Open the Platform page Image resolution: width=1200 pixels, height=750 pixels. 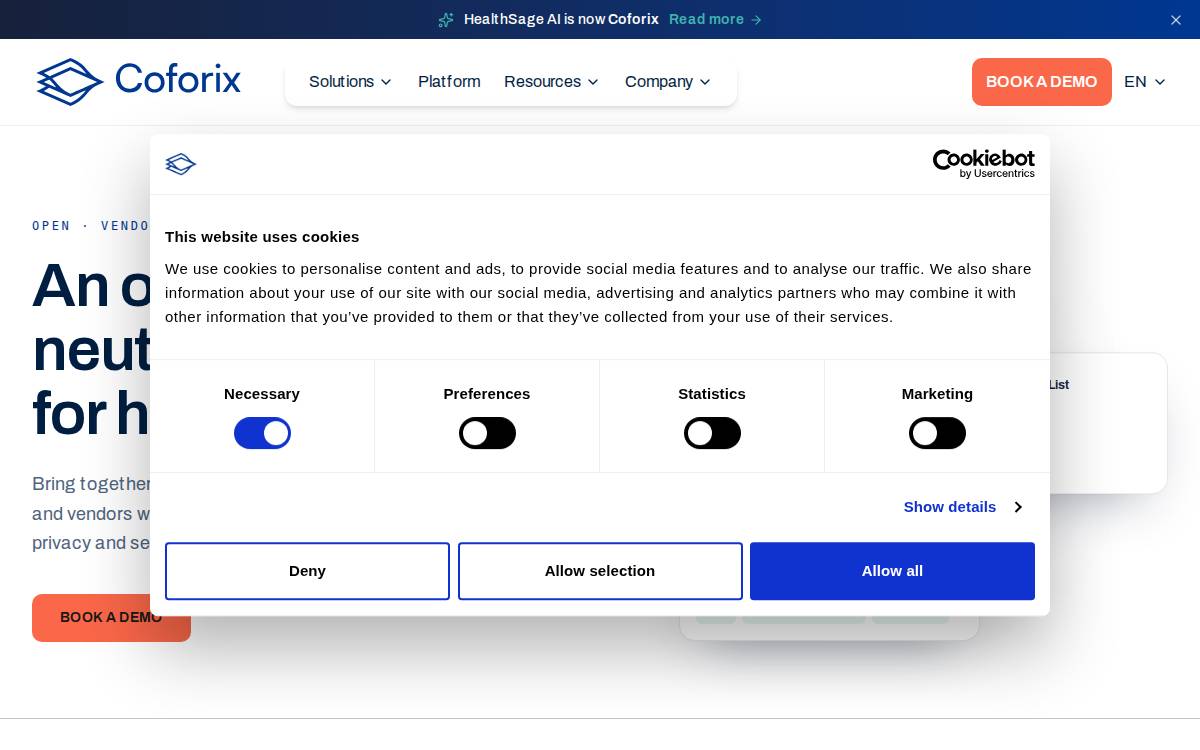pyautogui.click(x=449, y=82)
